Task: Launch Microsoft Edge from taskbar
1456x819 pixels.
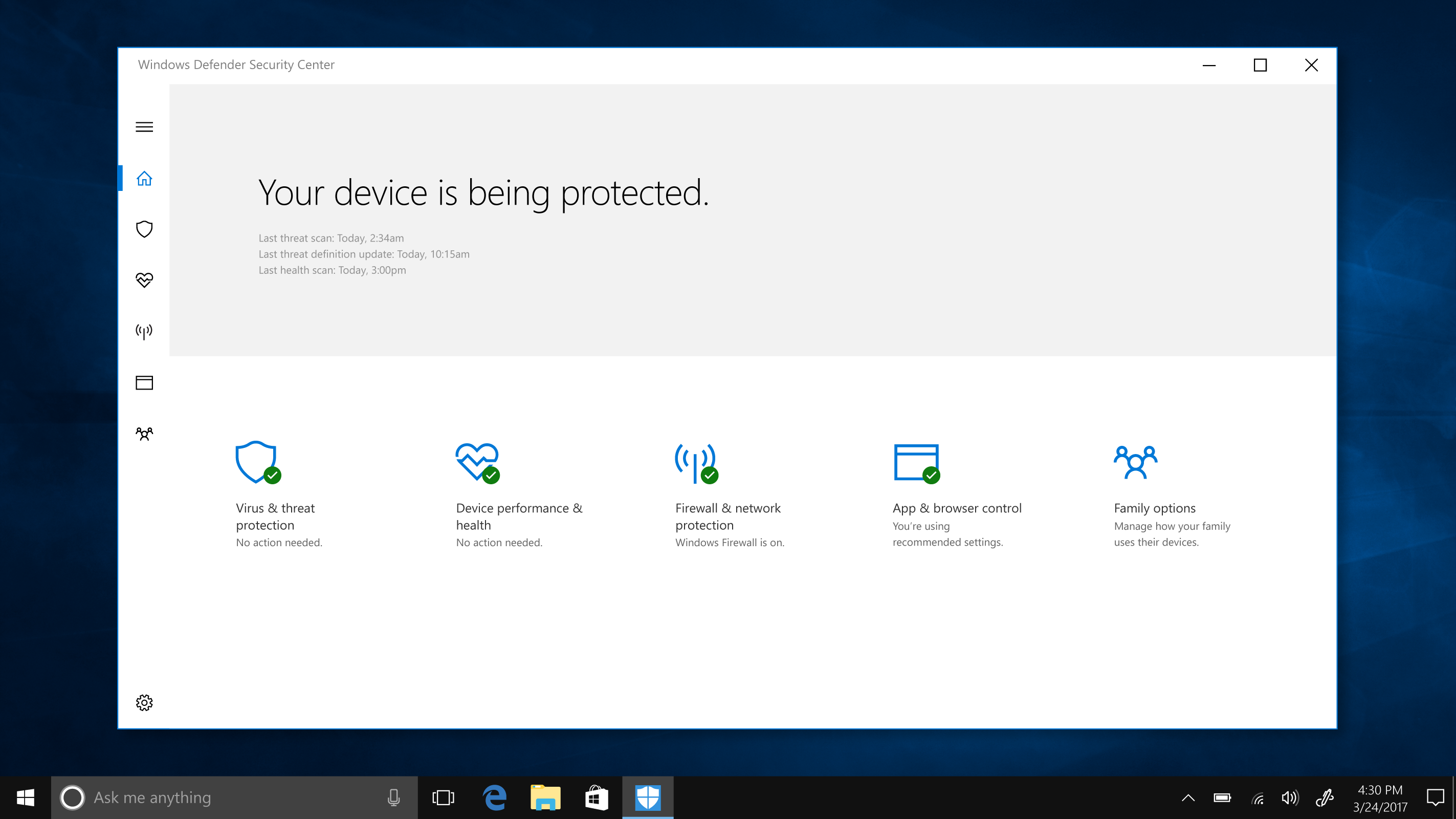Action: pyautogui.click(x=495, y=798)
